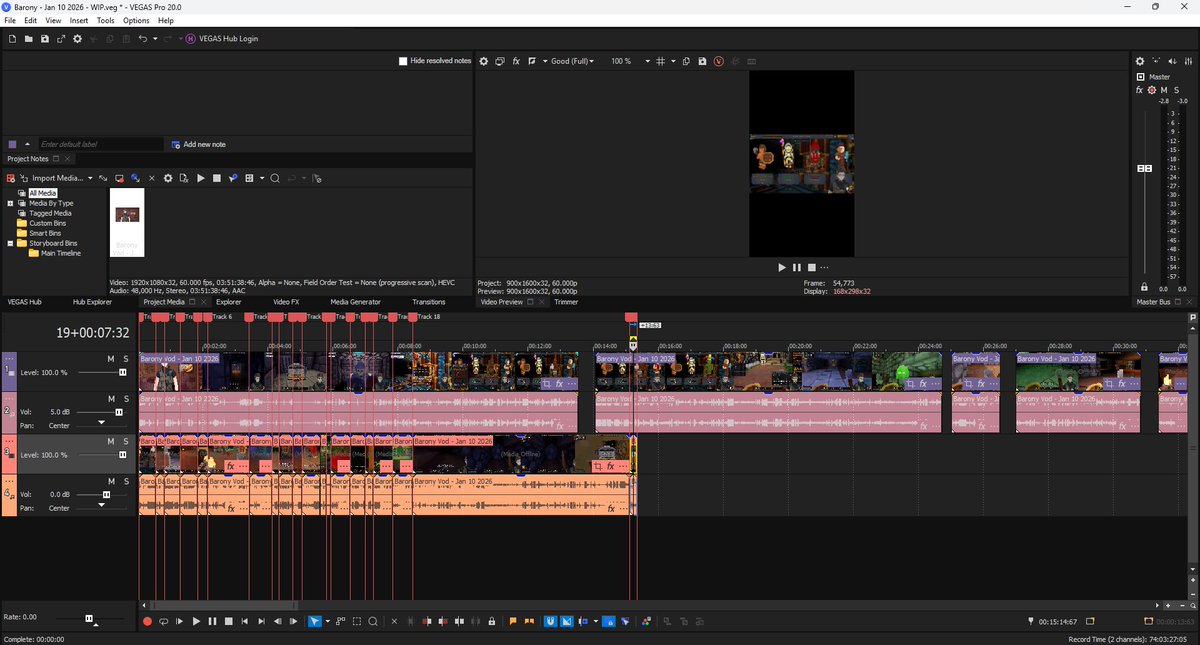Open Master Bus properties gear icon
Viewport: 1200px width, 645px height.
[x=1141, y=61]
